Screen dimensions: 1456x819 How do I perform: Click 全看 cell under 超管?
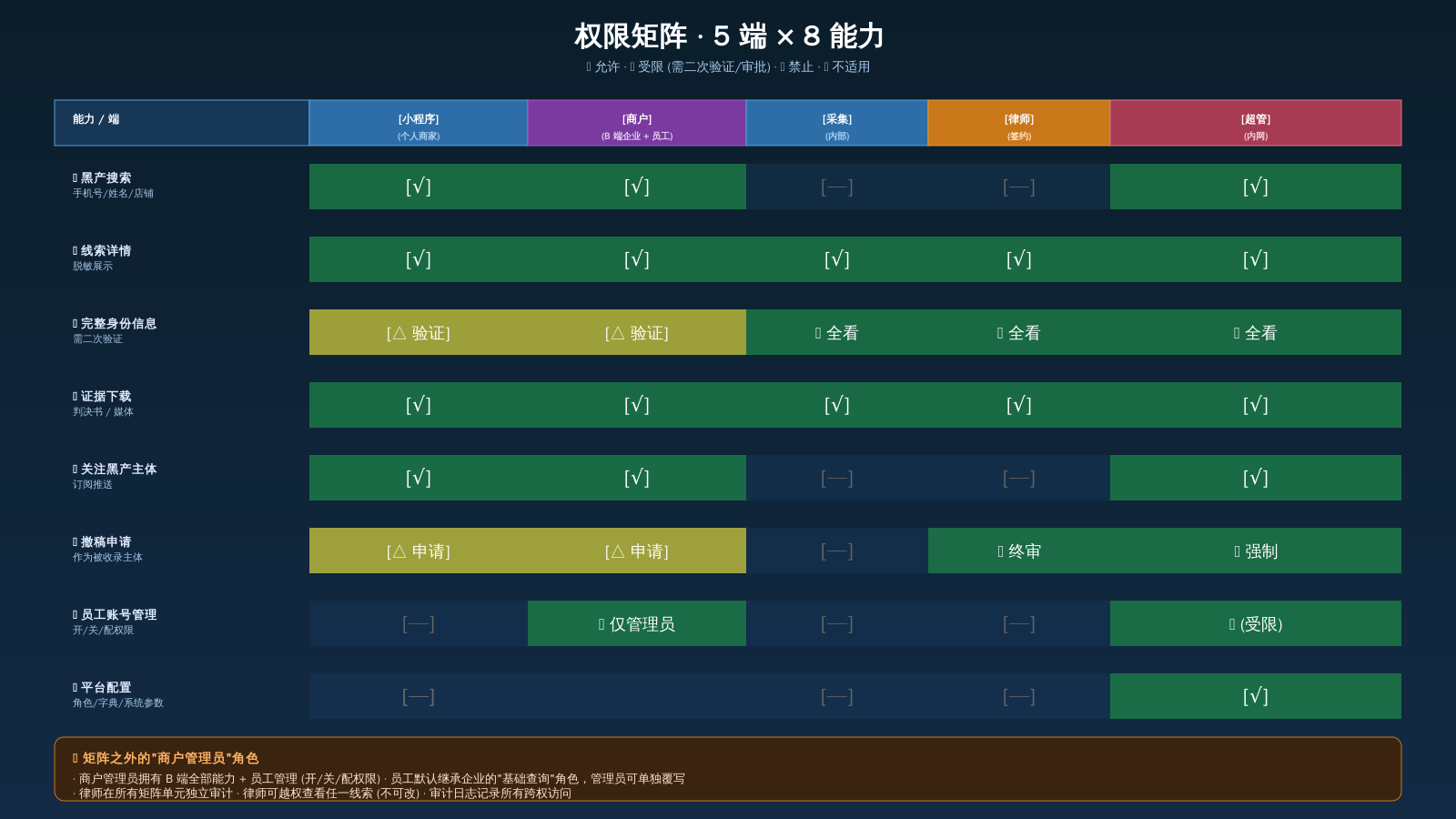(x=1256, y=332)
